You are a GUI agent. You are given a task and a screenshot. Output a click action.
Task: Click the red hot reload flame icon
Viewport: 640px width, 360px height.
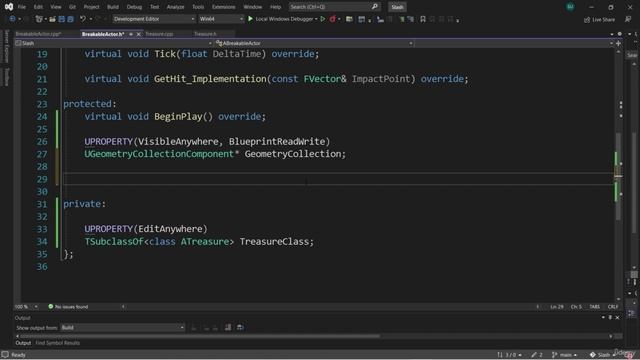333,19
